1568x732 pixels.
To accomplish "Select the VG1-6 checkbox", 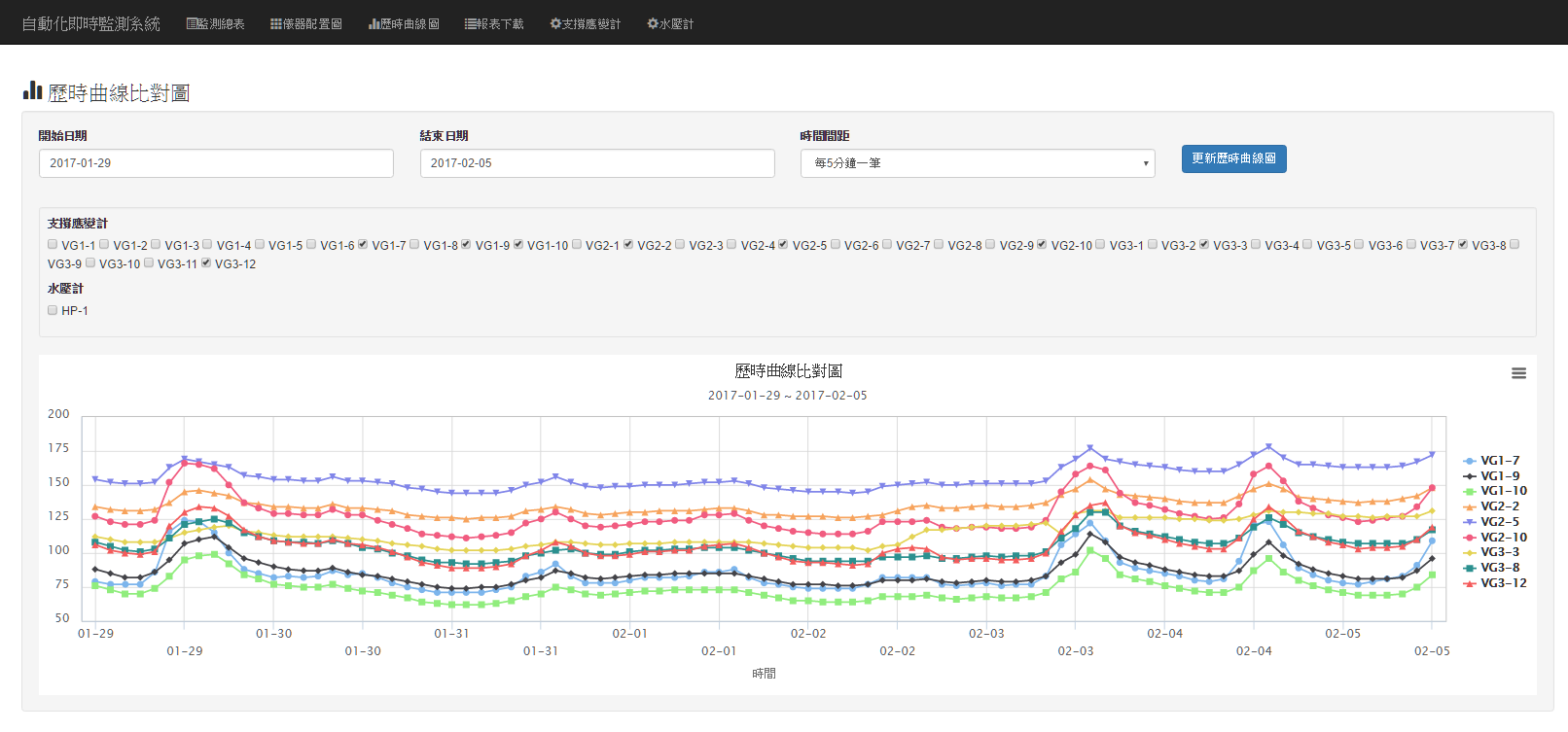I will pos(311,245).
